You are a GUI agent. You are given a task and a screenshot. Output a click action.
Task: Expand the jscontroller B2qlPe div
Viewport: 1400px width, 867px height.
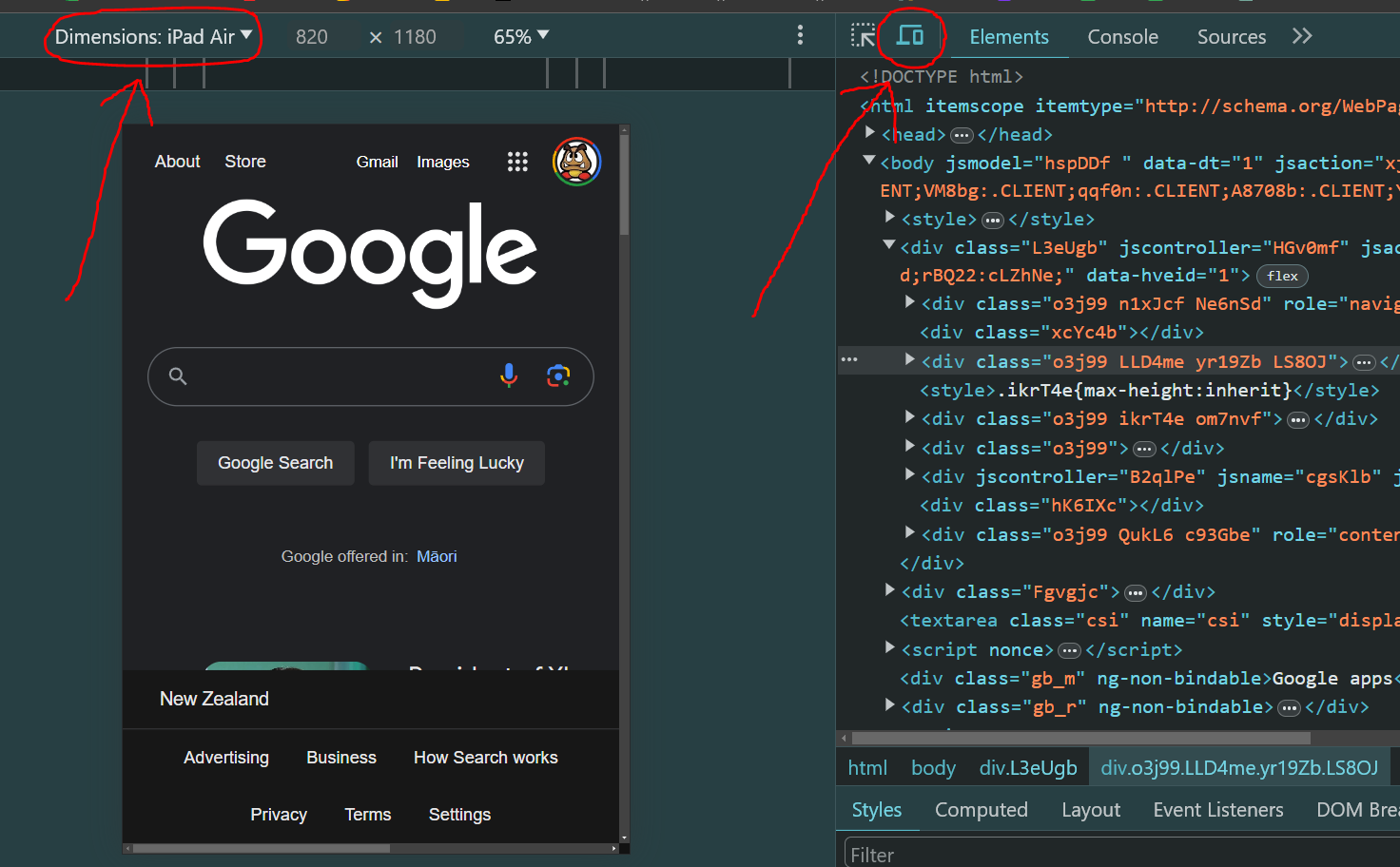pos(910,474)
